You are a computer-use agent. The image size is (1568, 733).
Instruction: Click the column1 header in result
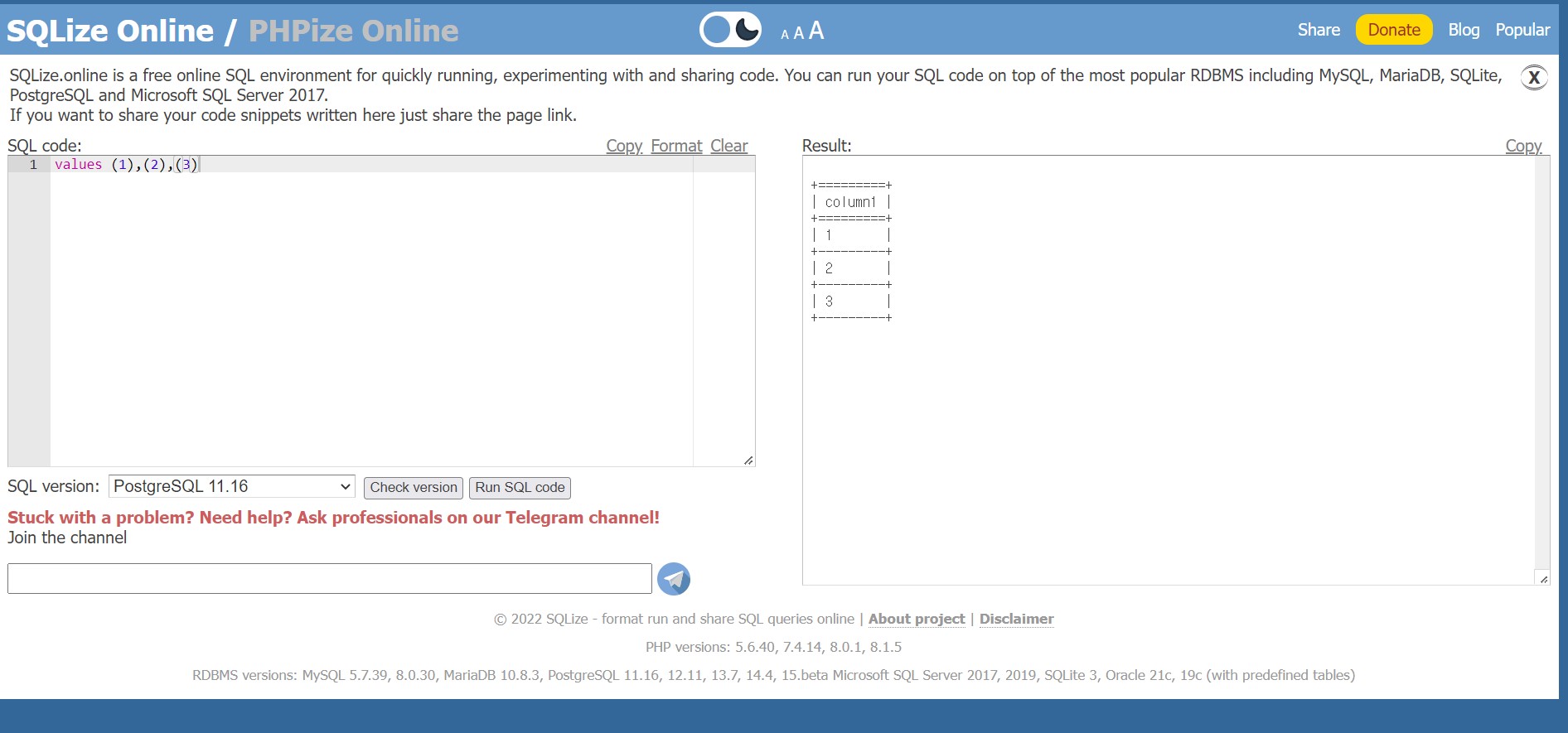click(850, 202)
